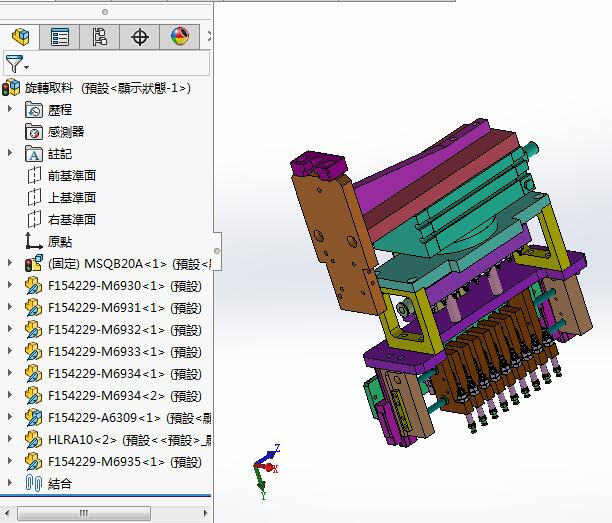Click the coordinate triad in the viewport
The image size is (612, 523).
(266, 471)
